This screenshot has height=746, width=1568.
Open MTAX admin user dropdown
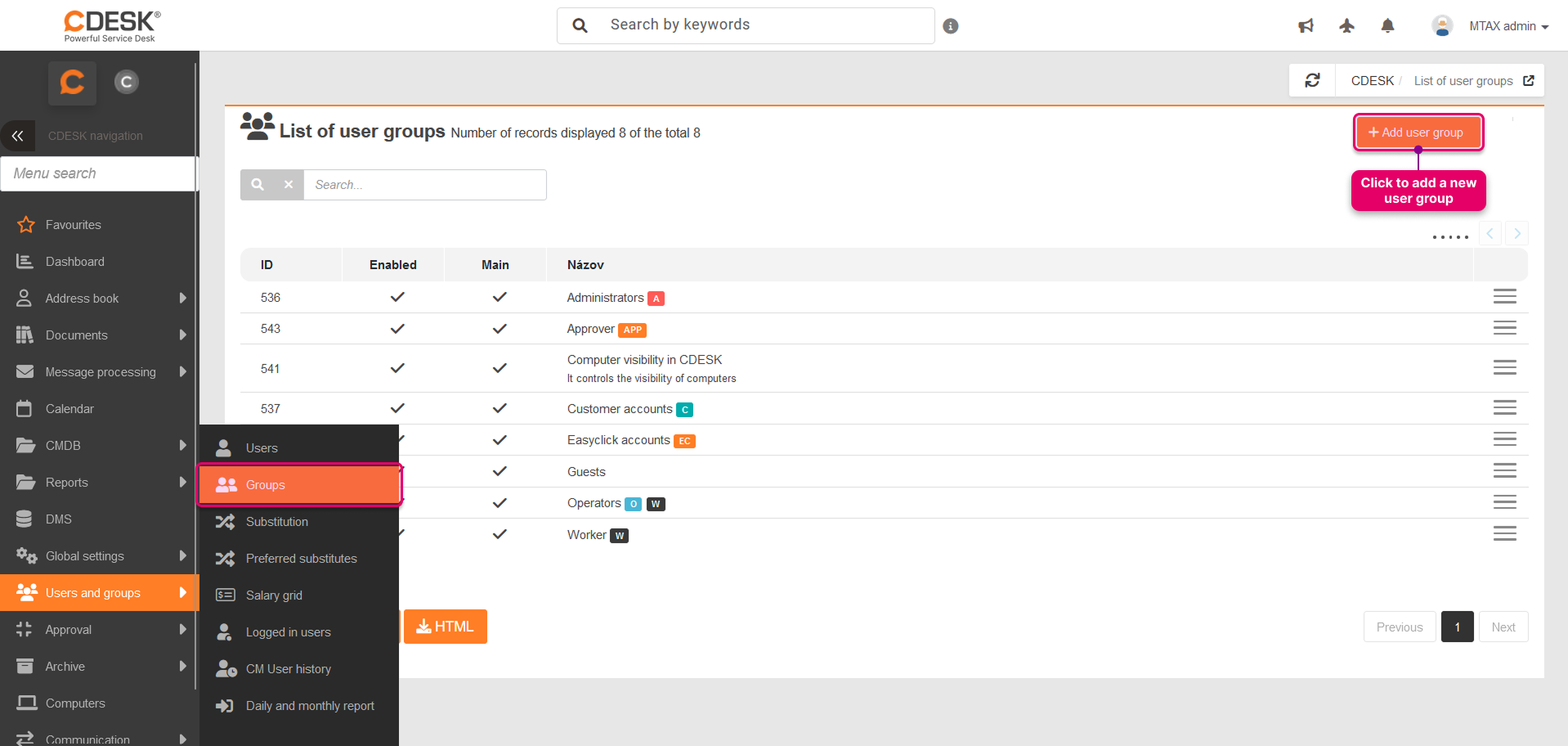[1491, 26]
